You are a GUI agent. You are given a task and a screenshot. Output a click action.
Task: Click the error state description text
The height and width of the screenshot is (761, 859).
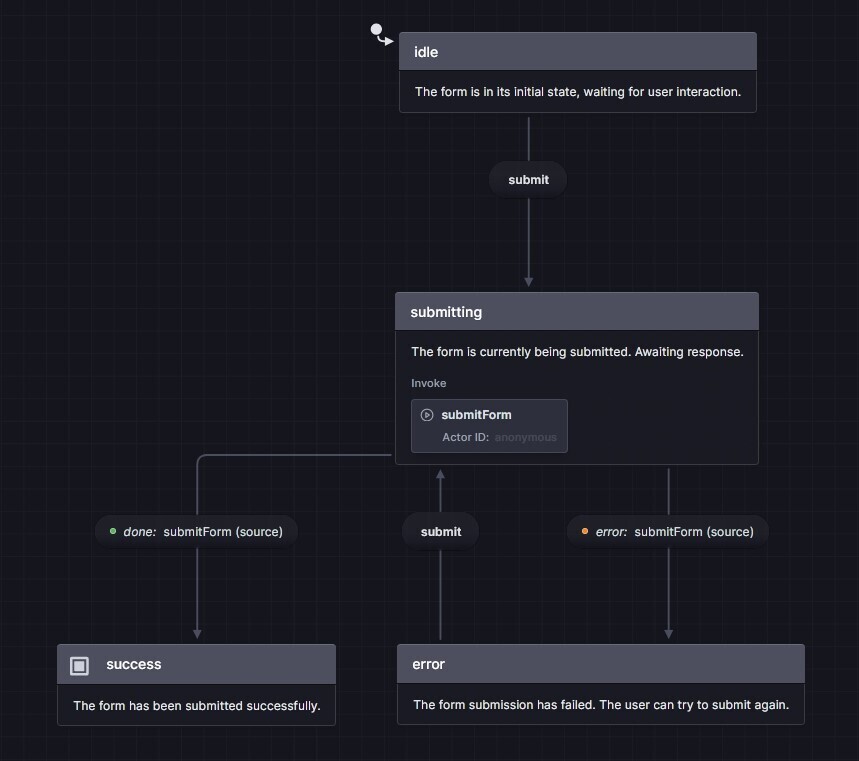coord(600,704)
